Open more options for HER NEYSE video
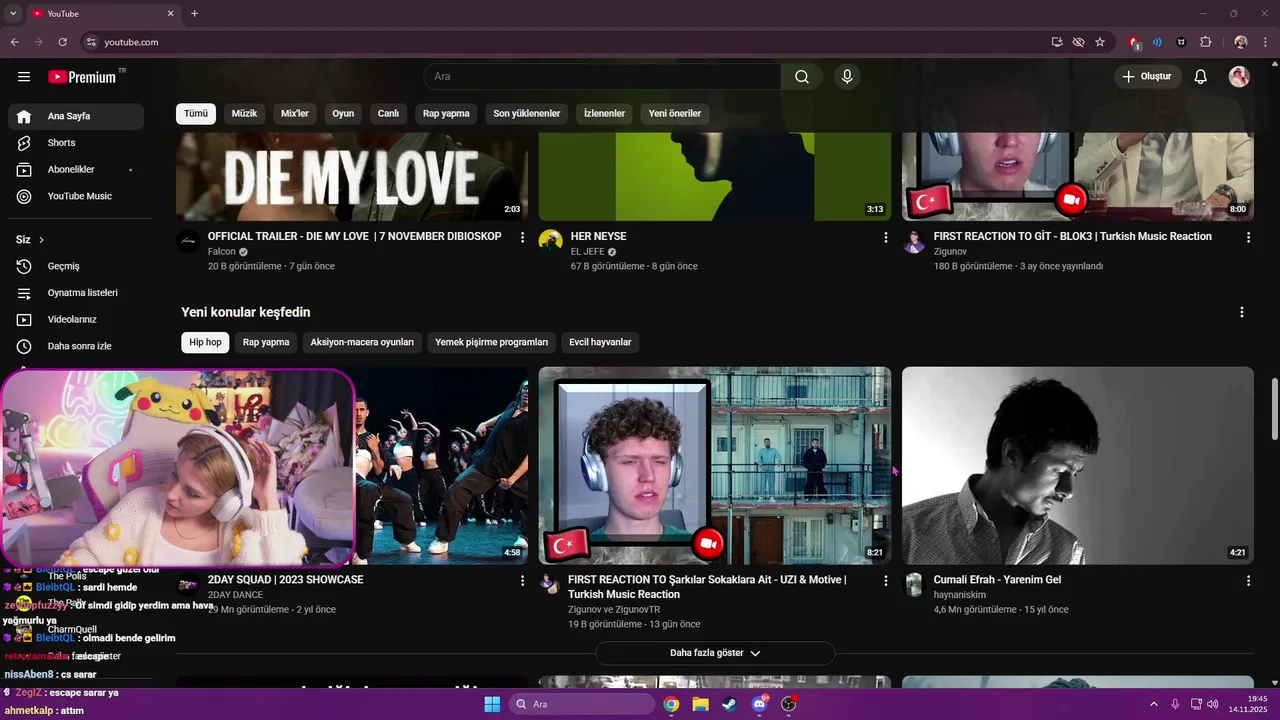 pos(885,237)
